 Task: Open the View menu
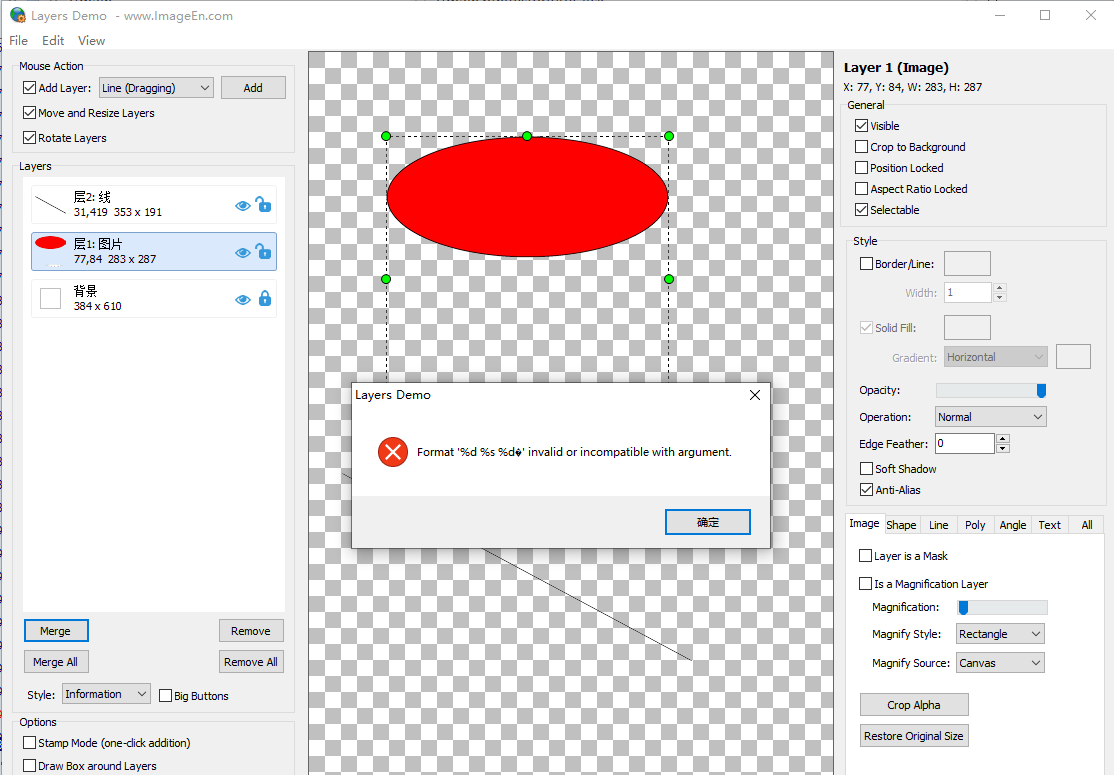pyautogui.click(x=92, y=40)
